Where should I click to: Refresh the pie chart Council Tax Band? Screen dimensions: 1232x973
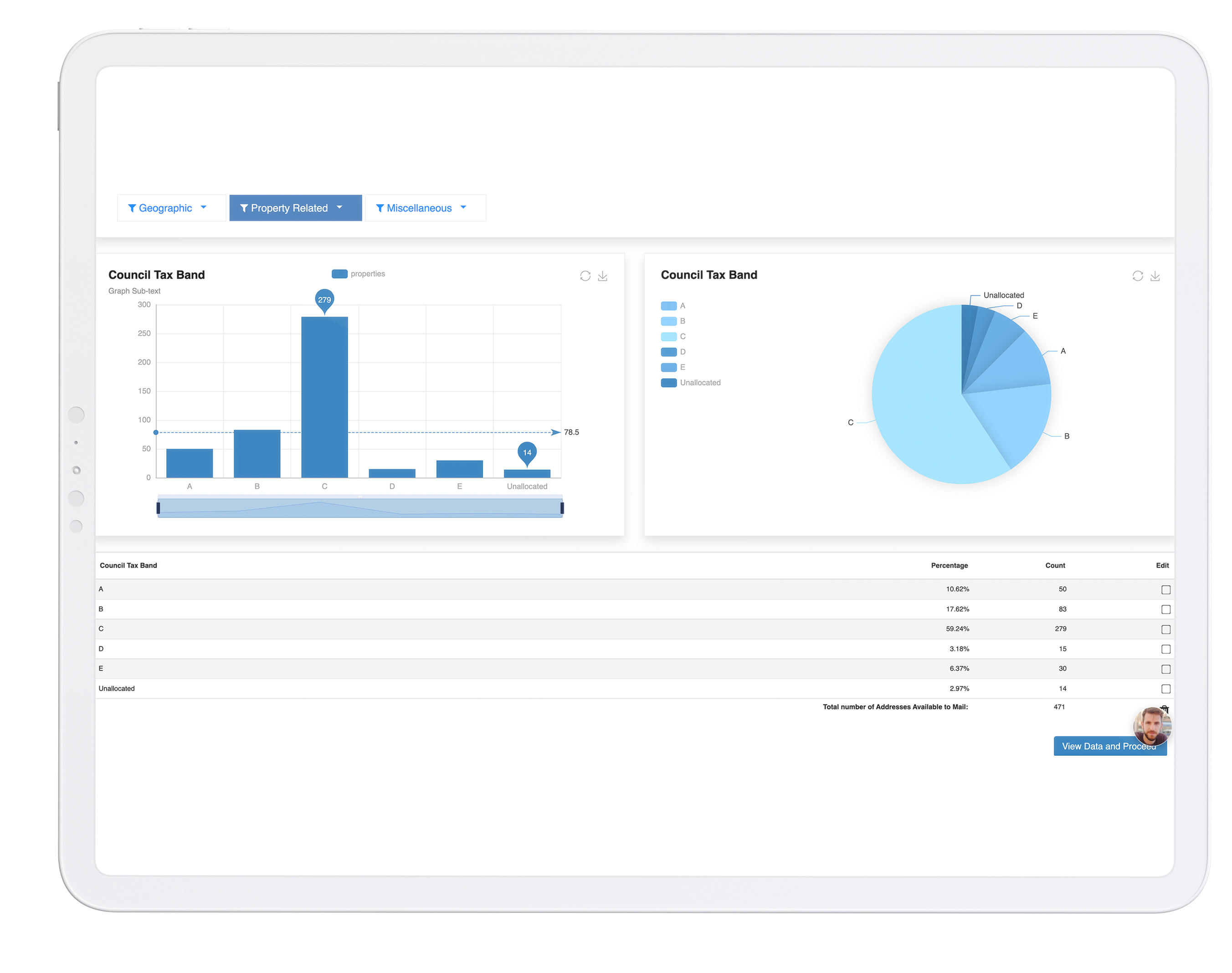1137,277
